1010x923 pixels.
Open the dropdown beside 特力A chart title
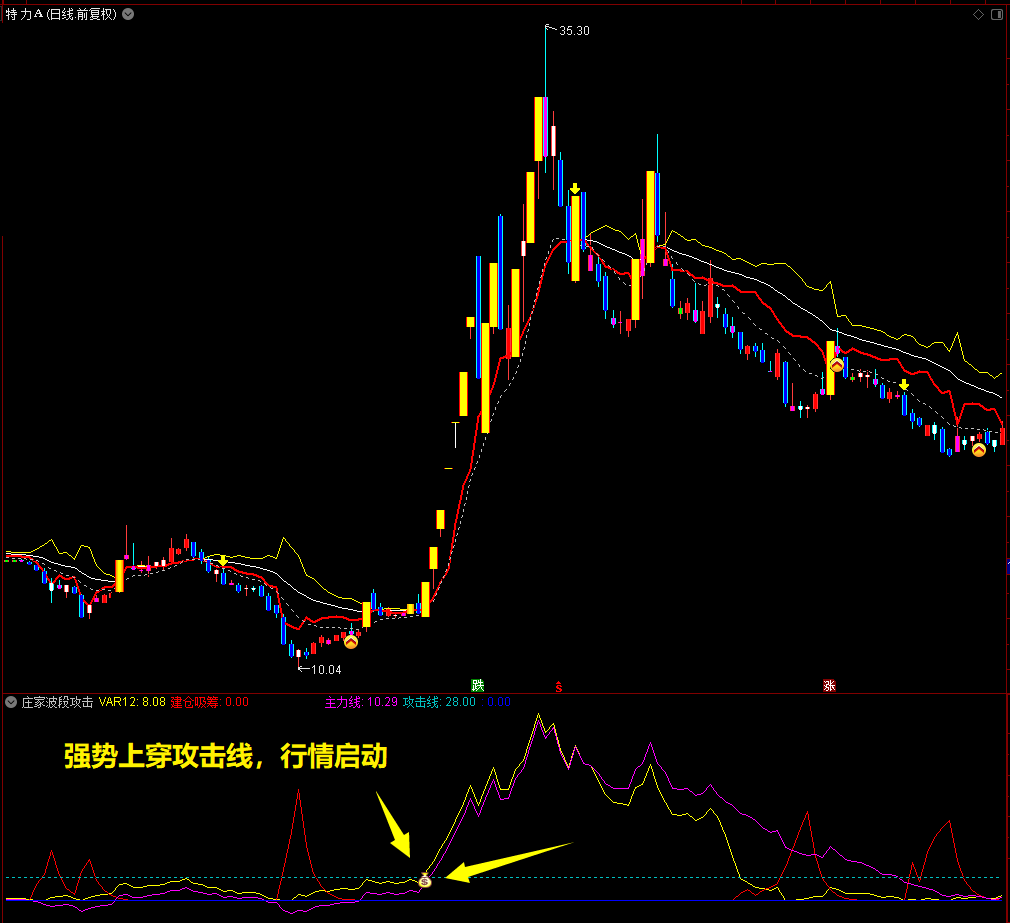pyautogui.click(x=128, y=14)
